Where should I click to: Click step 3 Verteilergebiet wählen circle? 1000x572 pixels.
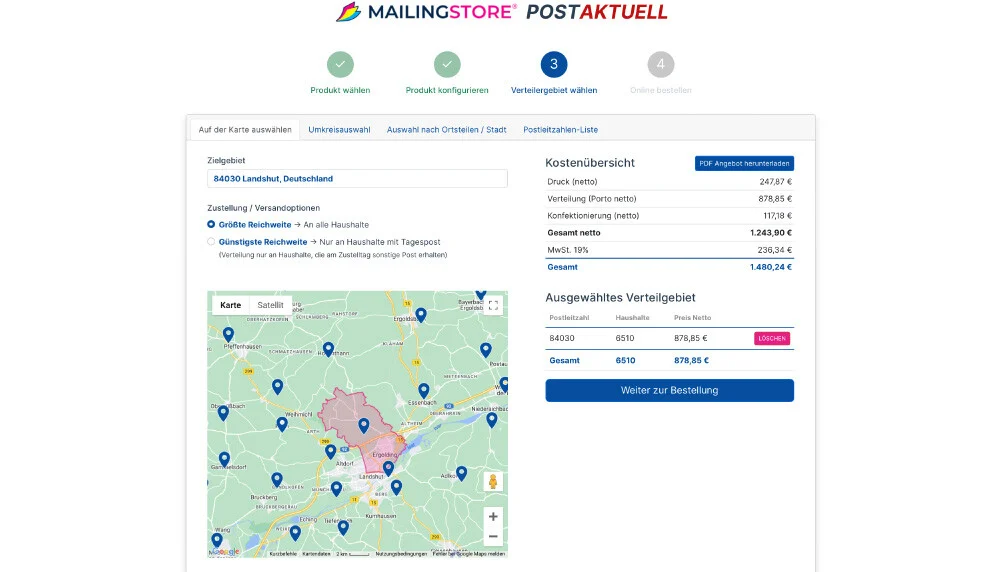pos(554,64)
